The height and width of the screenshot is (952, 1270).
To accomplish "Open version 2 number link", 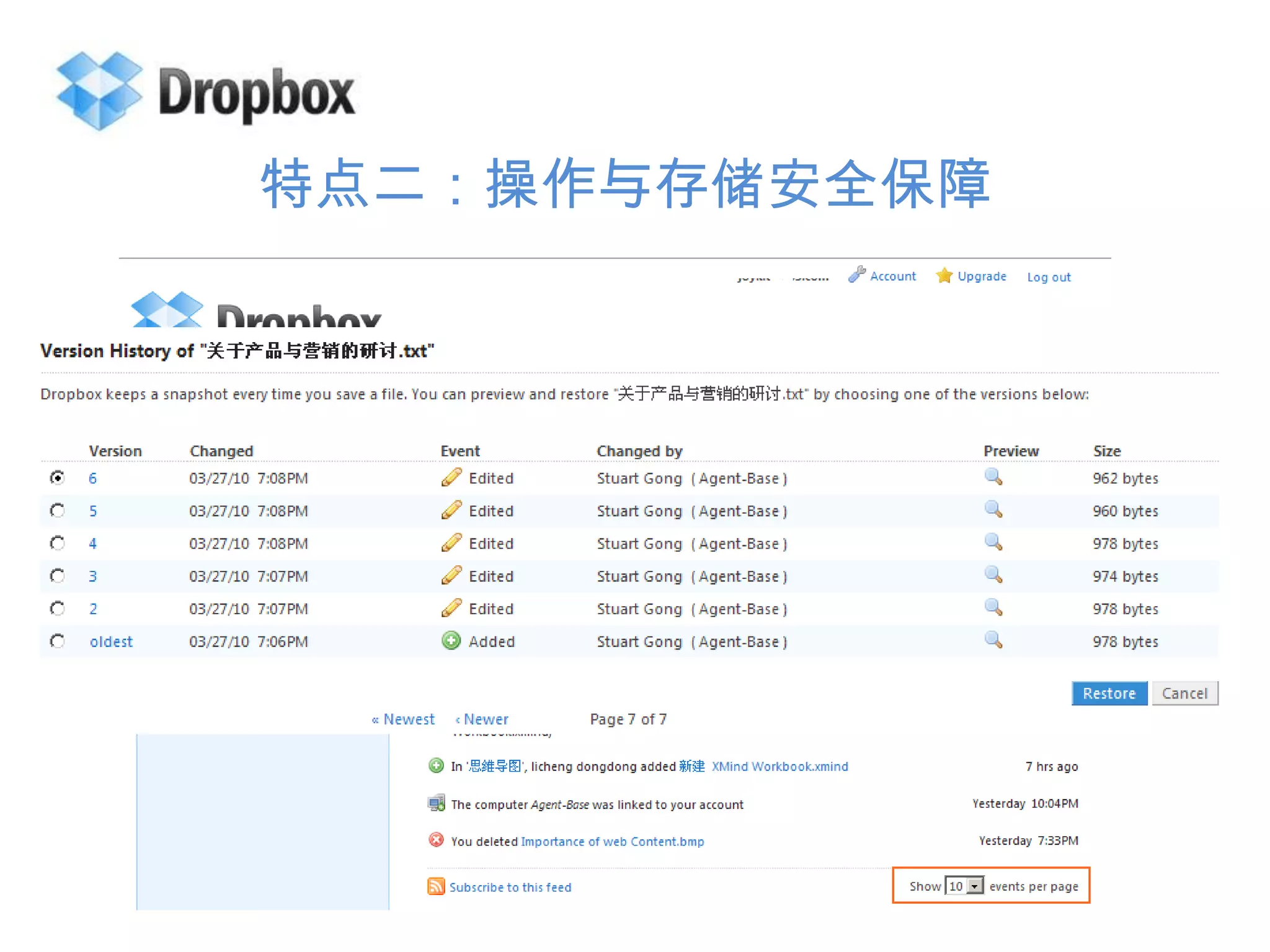I will point(92,609).
